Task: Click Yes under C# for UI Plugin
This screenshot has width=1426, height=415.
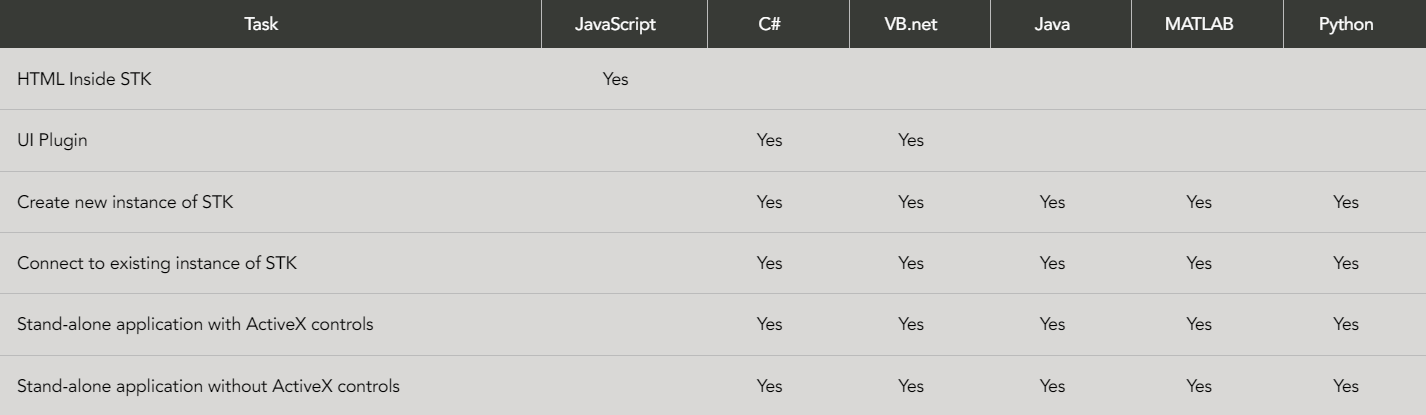Action: (770, 140)
